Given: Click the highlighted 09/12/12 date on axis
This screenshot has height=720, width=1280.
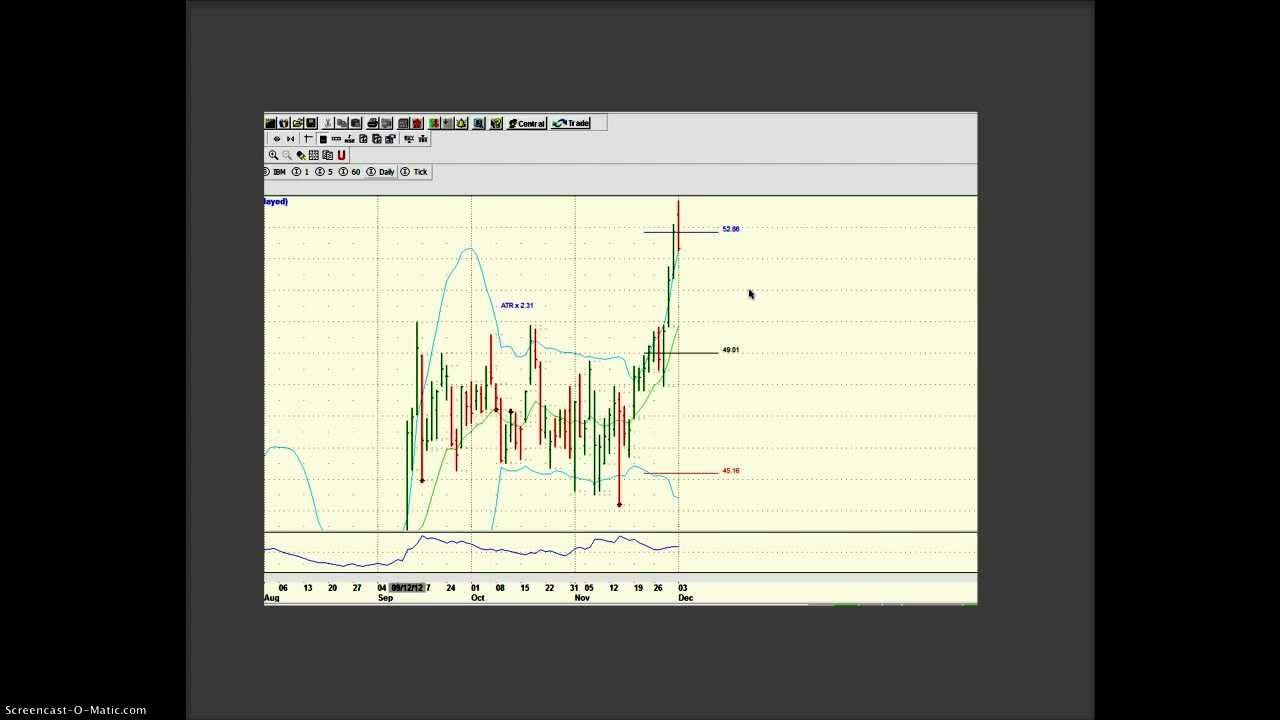Looking at the screenshot, I should (x=407, y=588).
